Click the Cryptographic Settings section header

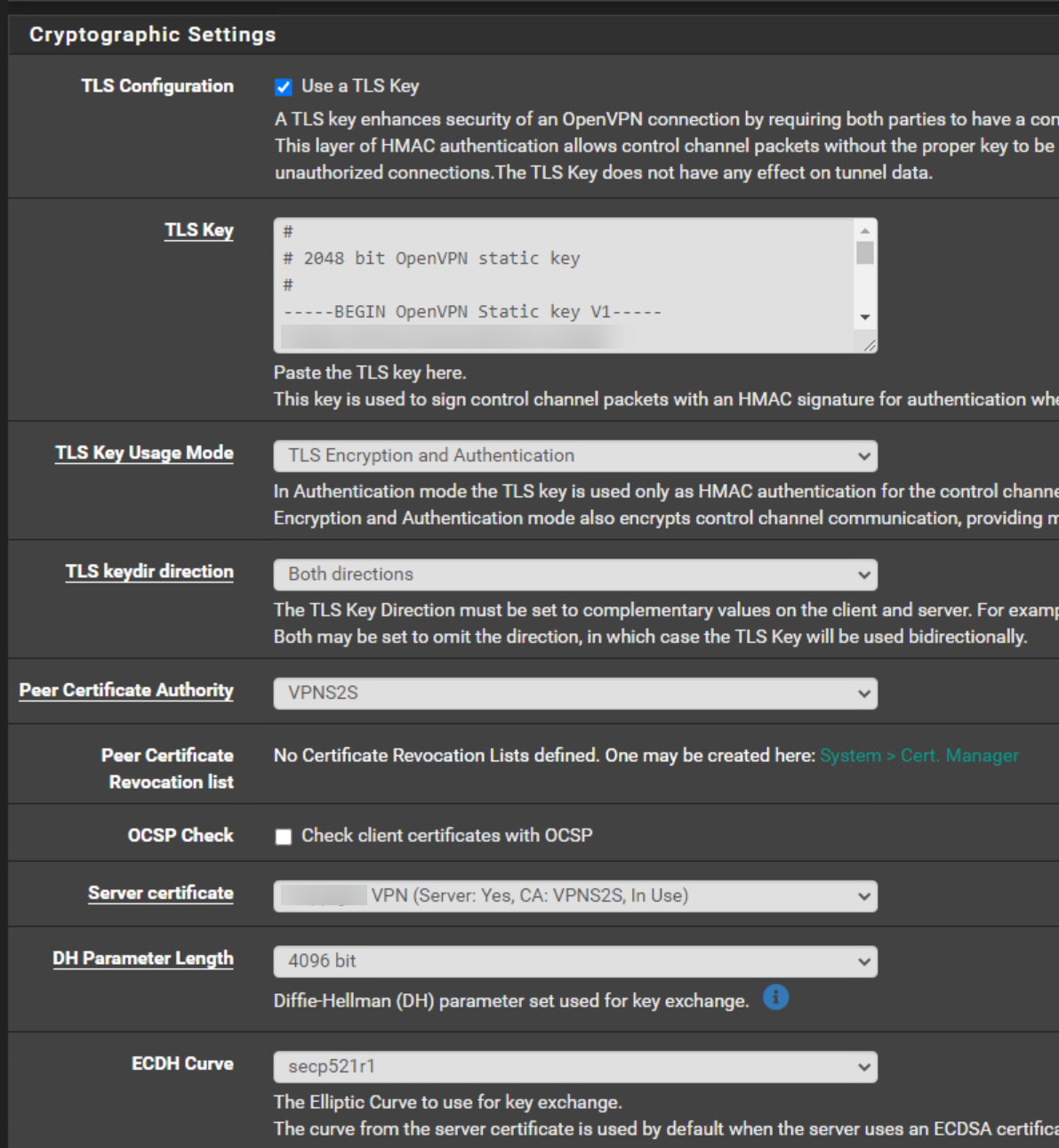153,35
